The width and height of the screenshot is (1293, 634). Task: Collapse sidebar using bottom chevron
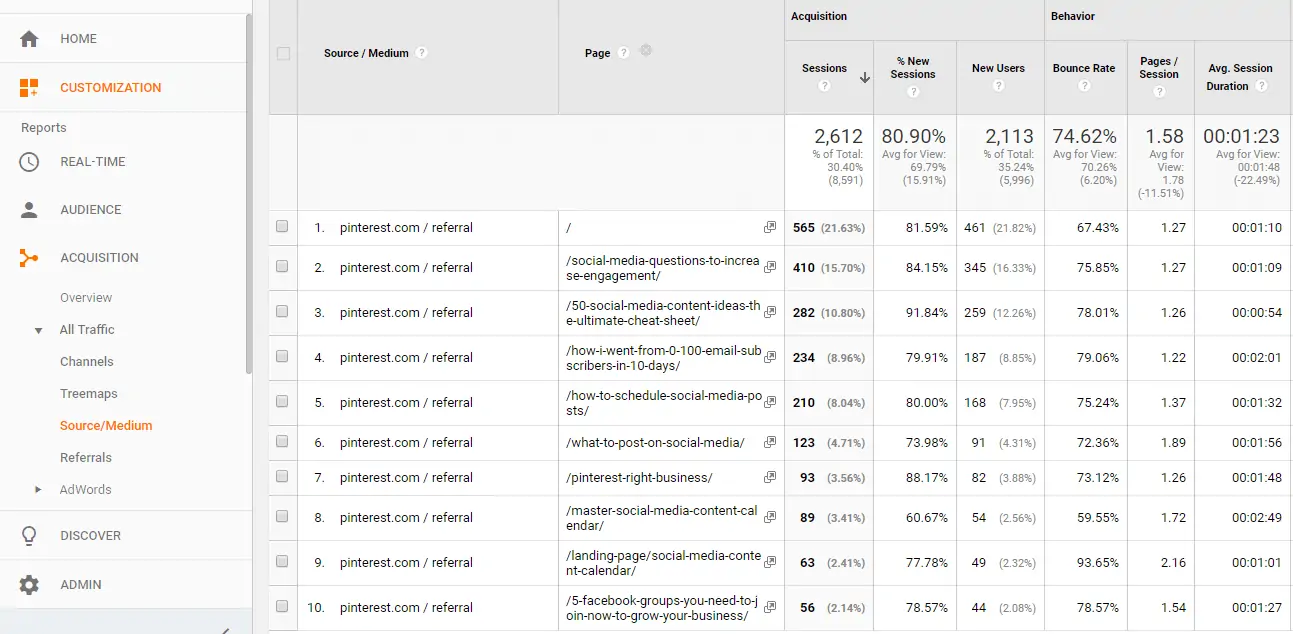point(225,630)
